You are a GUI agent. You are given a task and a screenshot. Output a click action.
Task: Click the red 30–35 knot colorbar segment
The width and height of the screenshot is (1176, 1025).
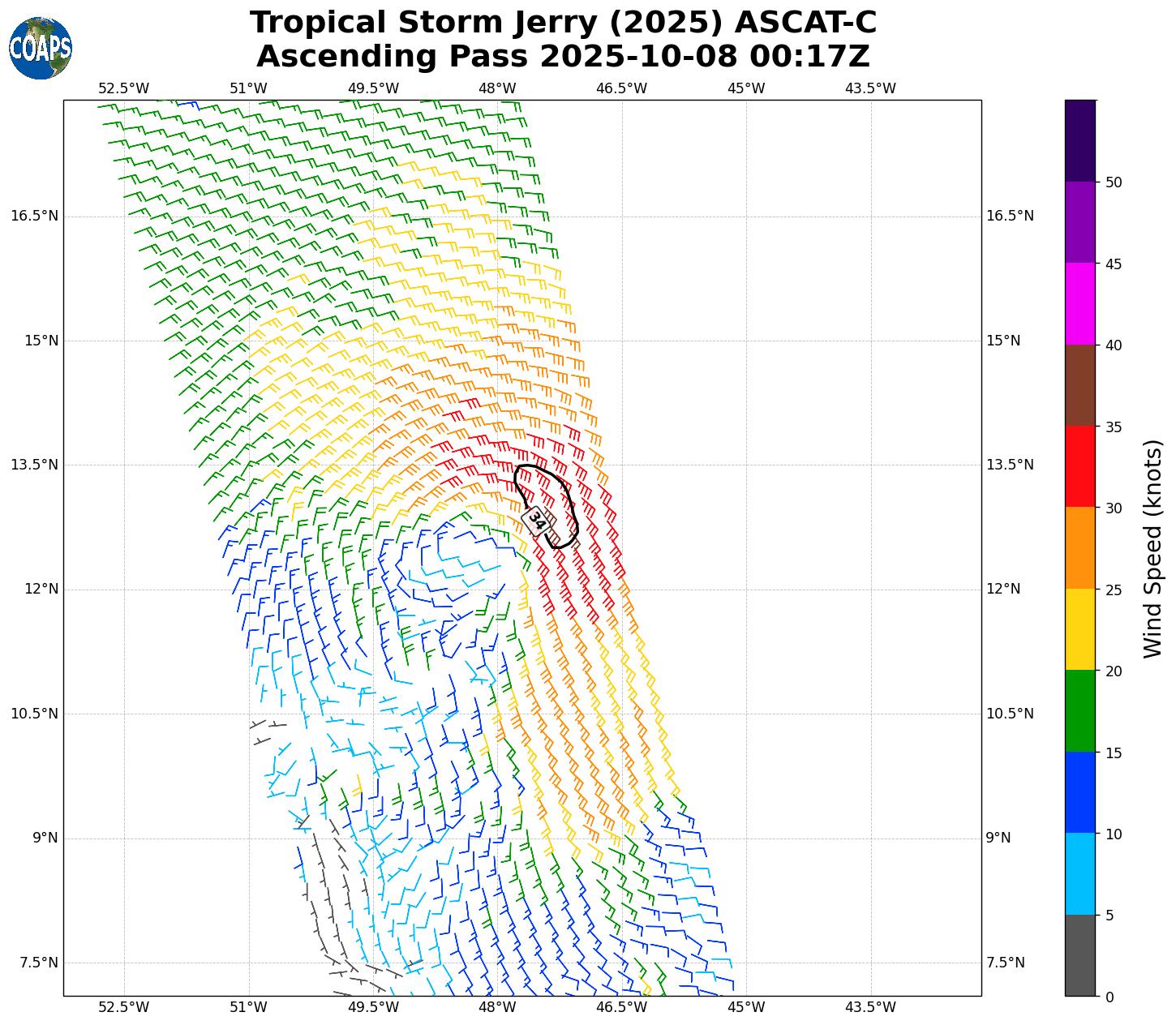[x=1079, y=466]
